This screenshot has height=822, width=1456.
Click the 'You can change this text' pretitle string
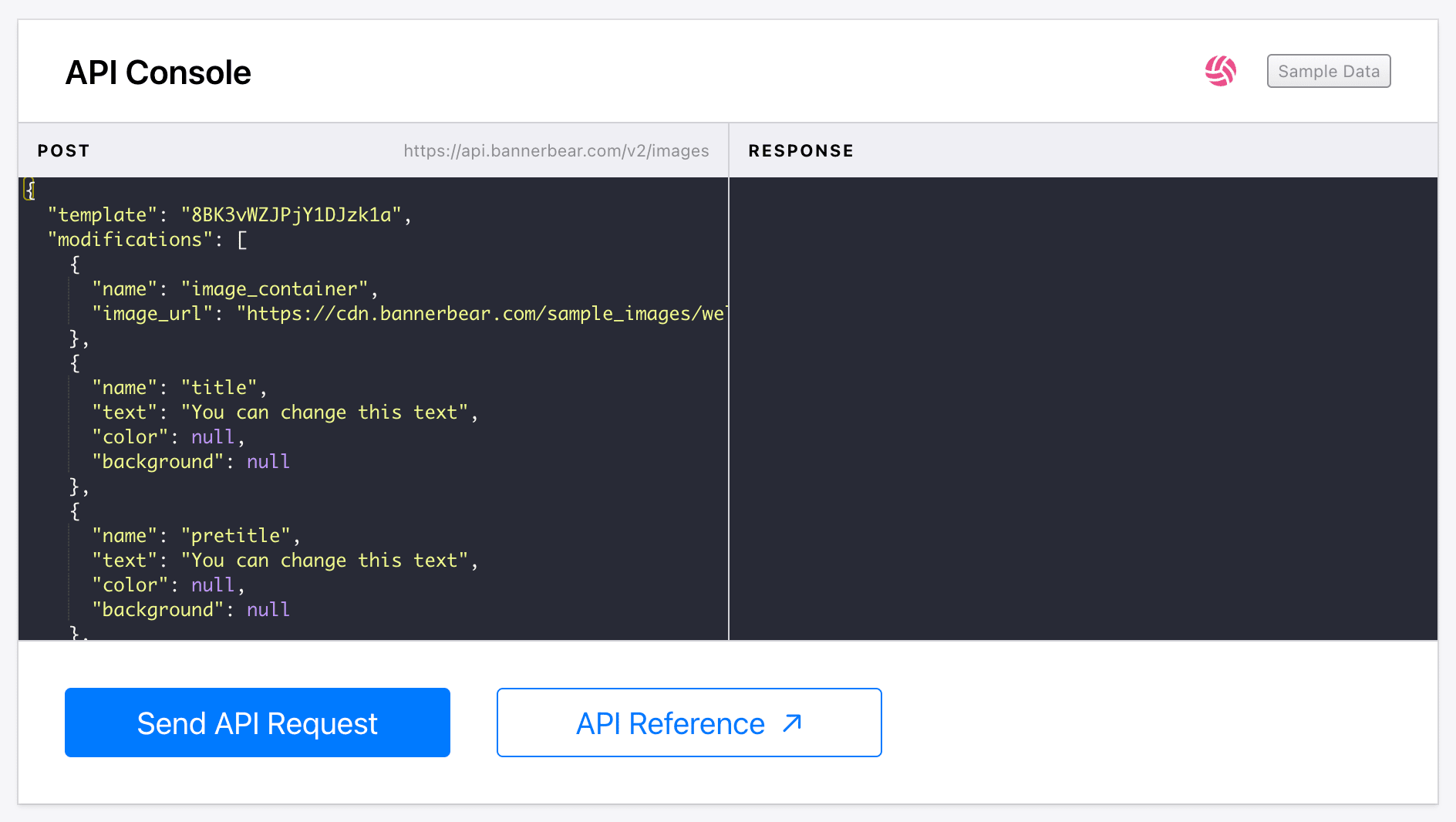[329, 560]
